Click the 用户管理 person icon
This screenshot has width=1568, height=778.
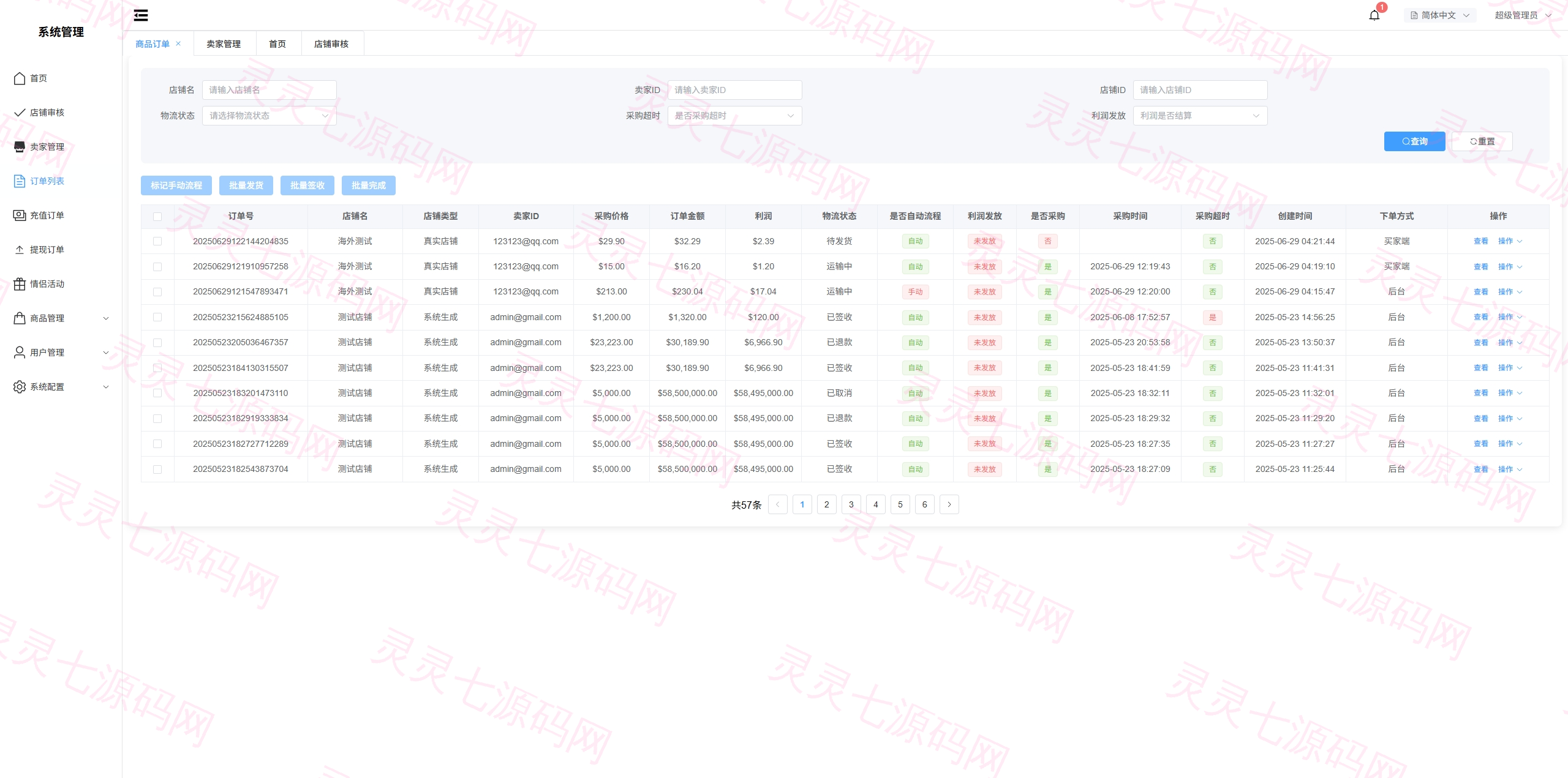20,353
